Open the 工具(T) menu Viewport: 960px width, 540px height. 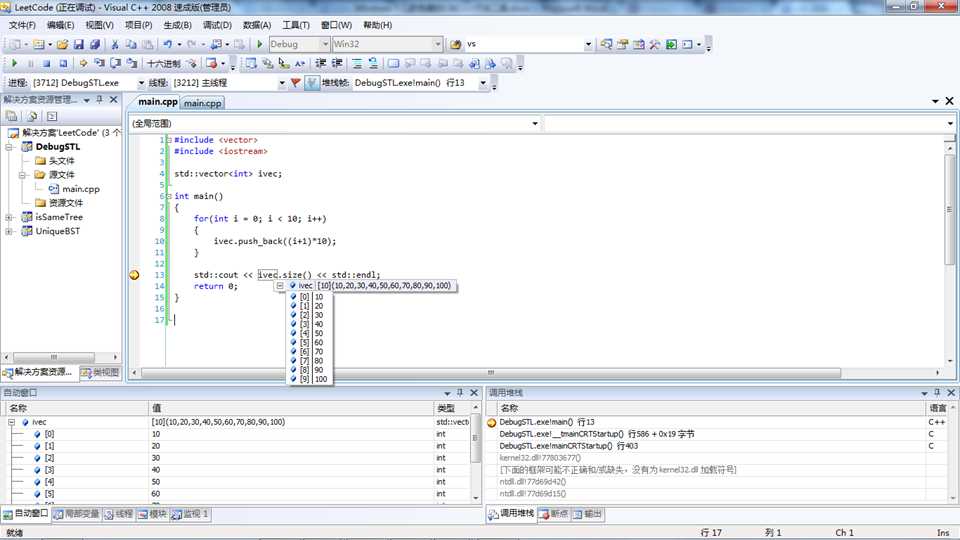click(x=296, y=25)
